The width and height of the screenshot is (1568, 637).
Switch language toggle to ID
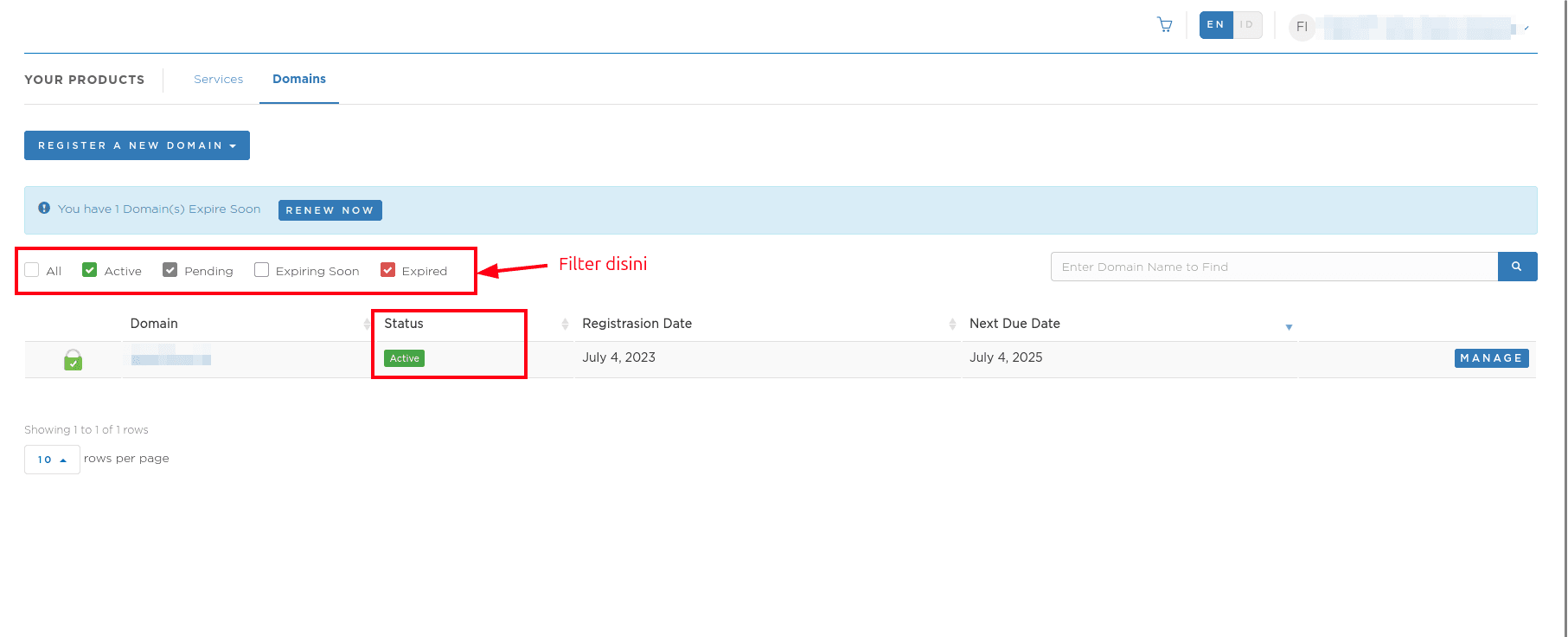pyautogui.click(x=1246, y=25)
